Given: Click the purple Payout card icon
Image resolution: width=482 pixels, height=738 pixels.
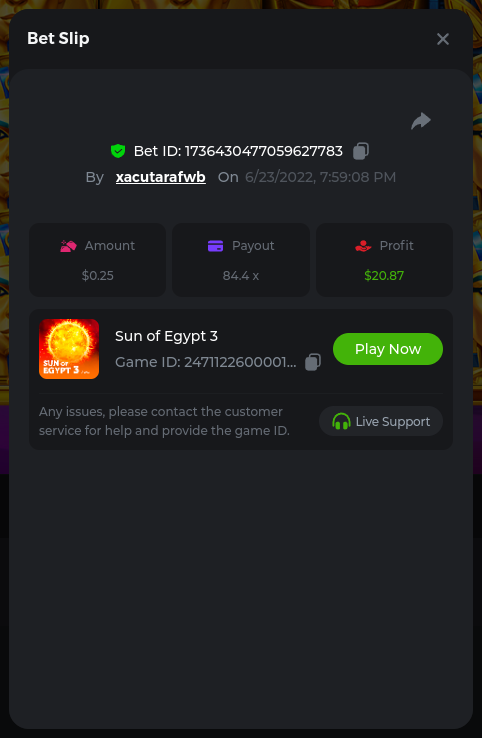Looking at the screenshot, I should coord(216,246).
